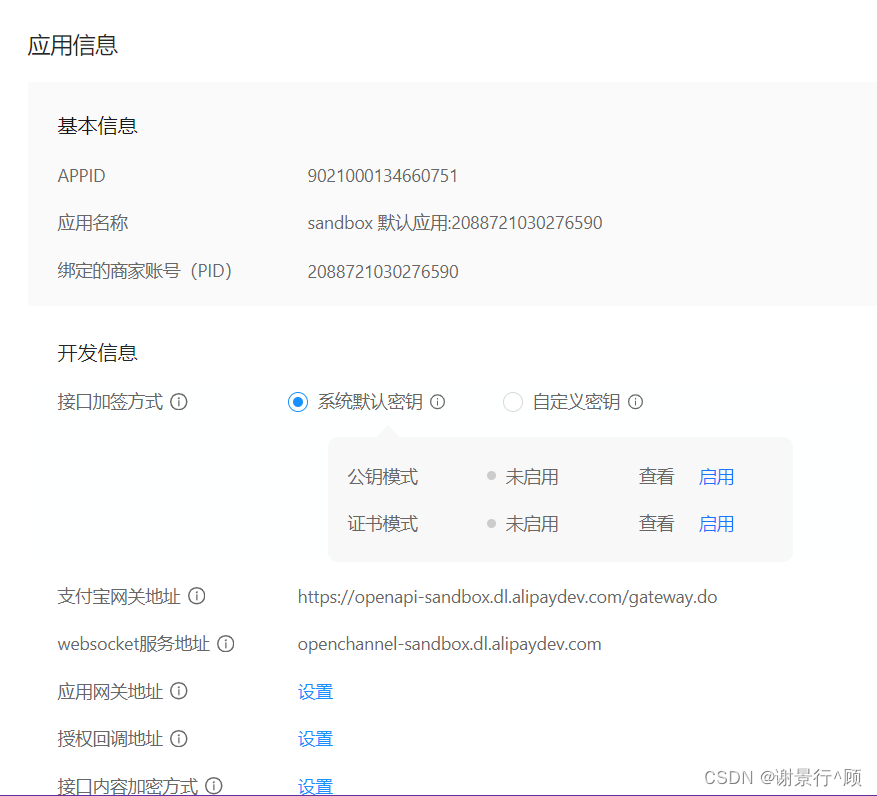Click info icon beside 接口加签方式

pyautogui.click(x=178, y=402)
